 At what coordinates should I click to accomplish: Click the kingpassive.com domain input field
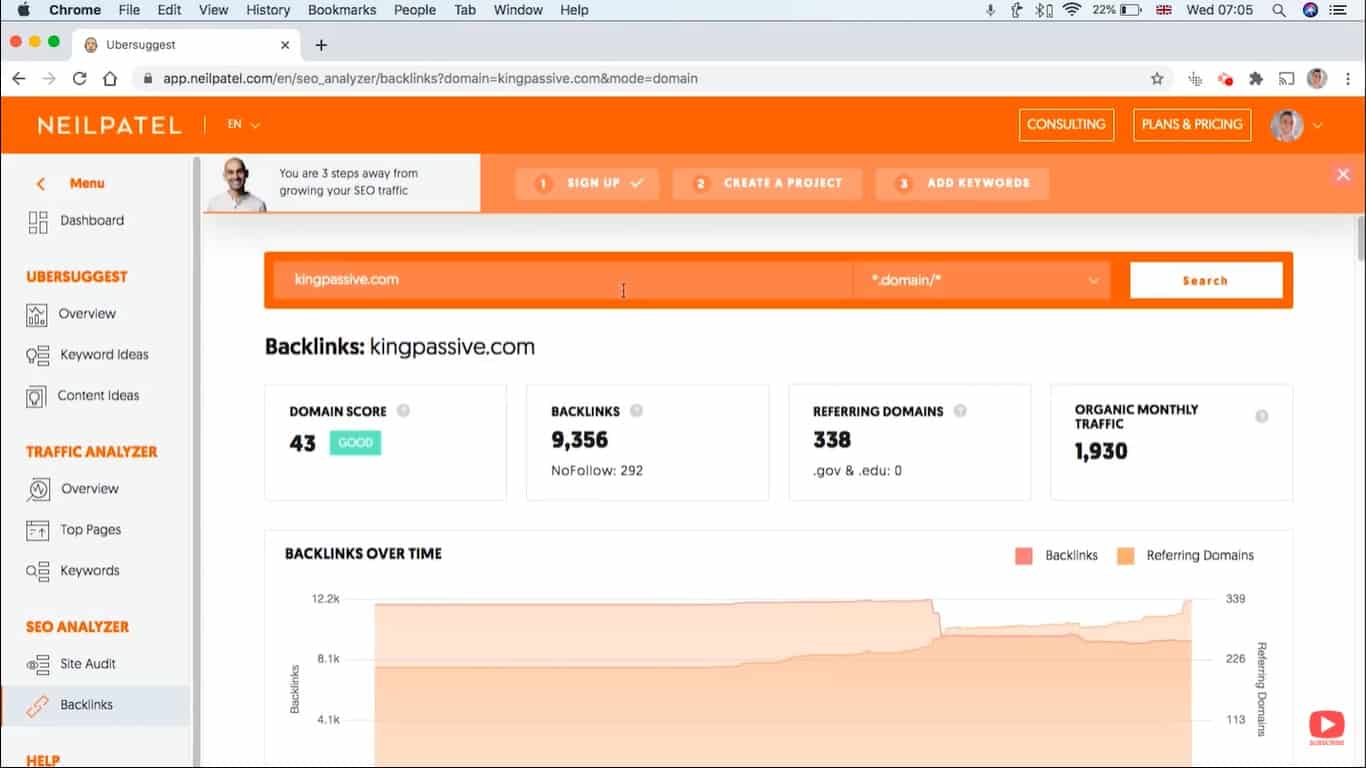click(560, 280)
